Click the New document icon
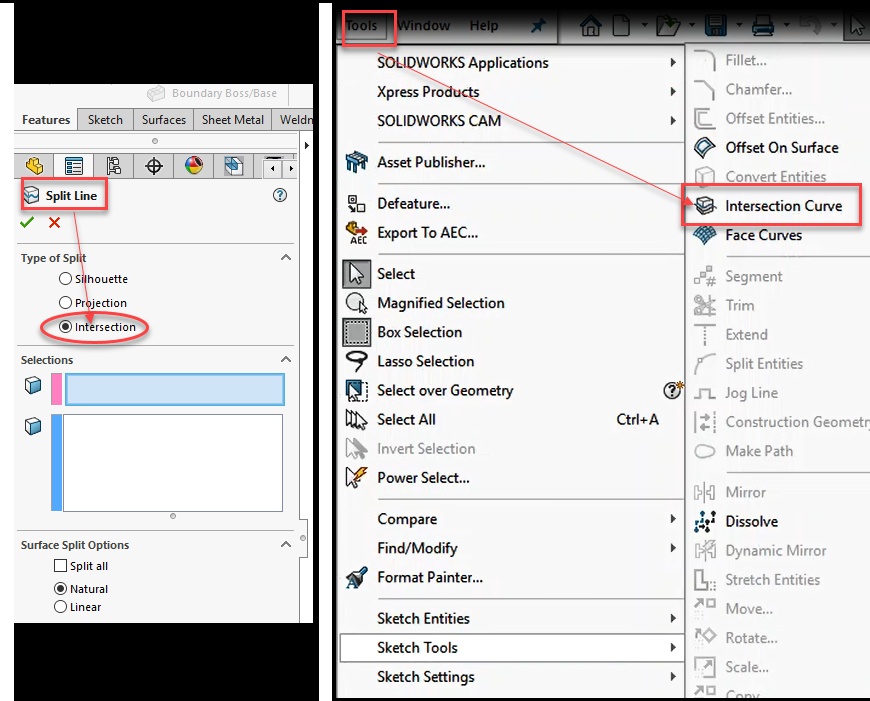This screenshot has height=701, width=870. pos(621,26)
